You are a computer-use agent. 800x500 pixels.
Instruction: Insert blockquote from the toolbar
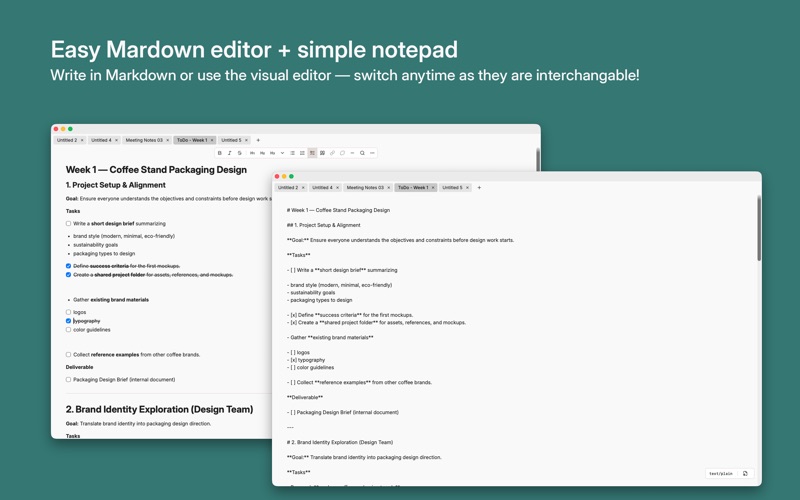(322, 153)
